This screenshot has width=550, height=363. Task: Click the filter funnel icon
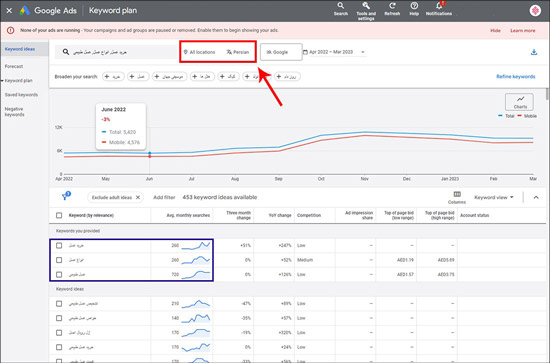pyautogui.click(x=65, y=196)
